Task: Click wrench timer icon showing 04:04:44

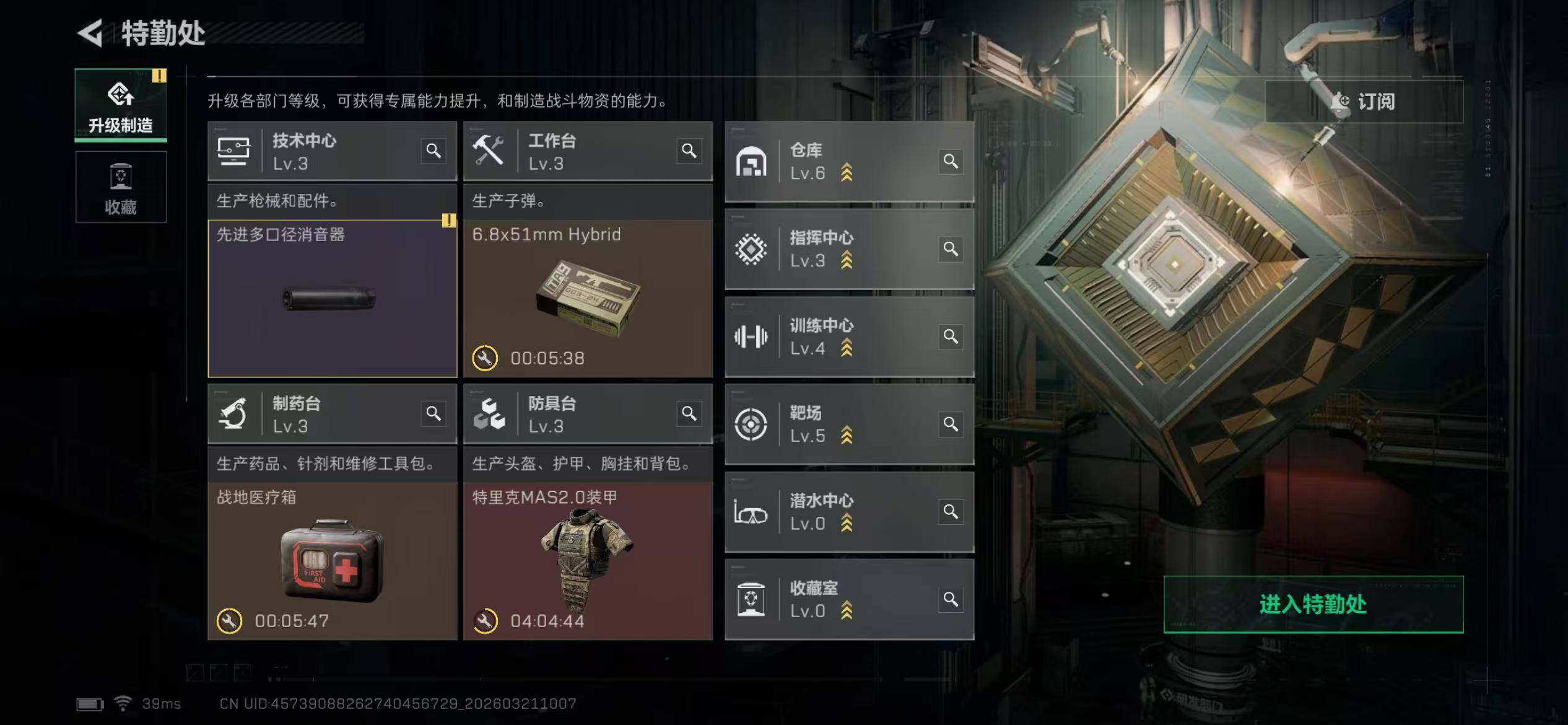Action: (x=485, y=621)
